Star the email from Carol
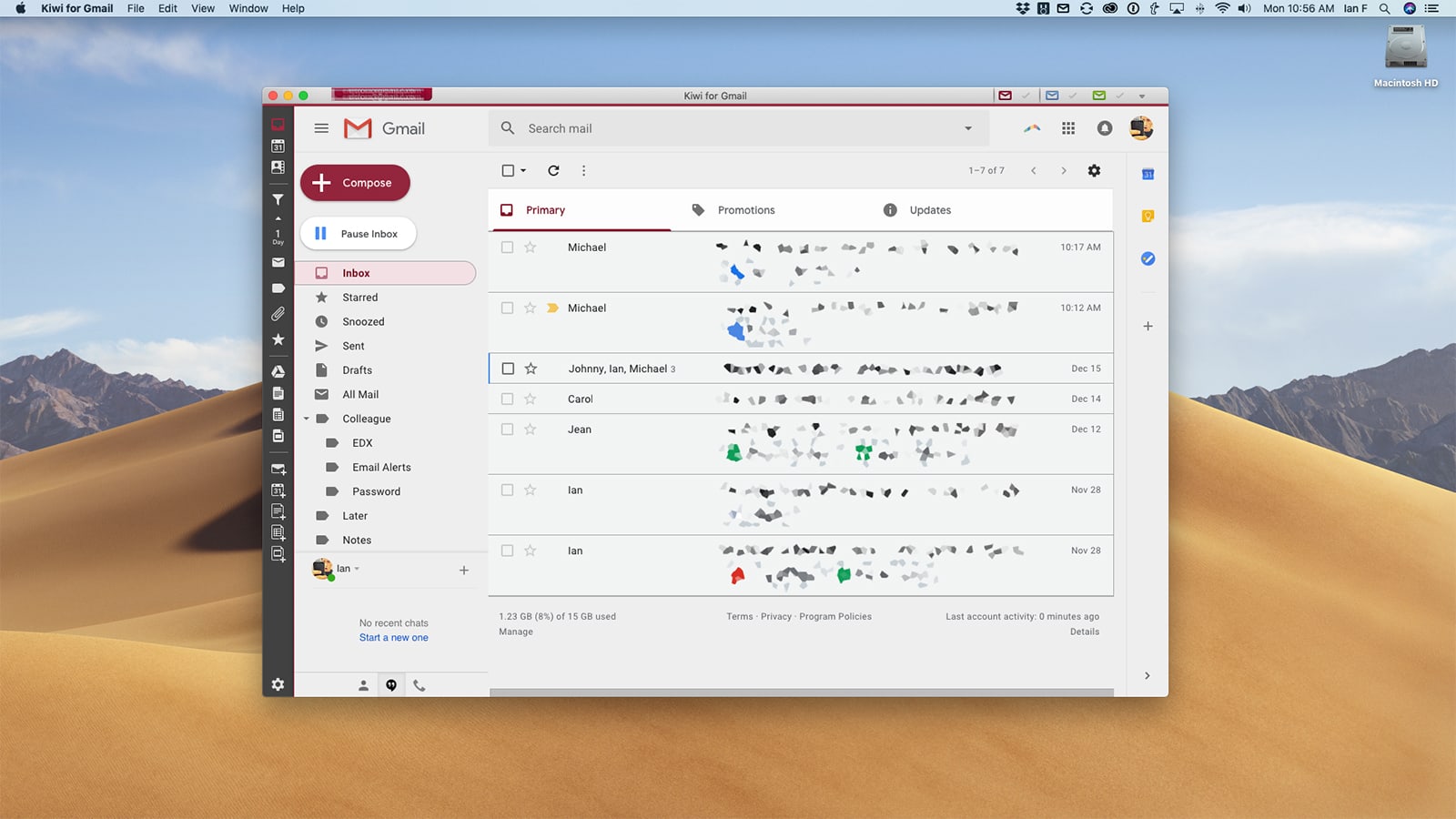Screen dimensions: 1456x819 pyautogui.click(x=531, y=399)
